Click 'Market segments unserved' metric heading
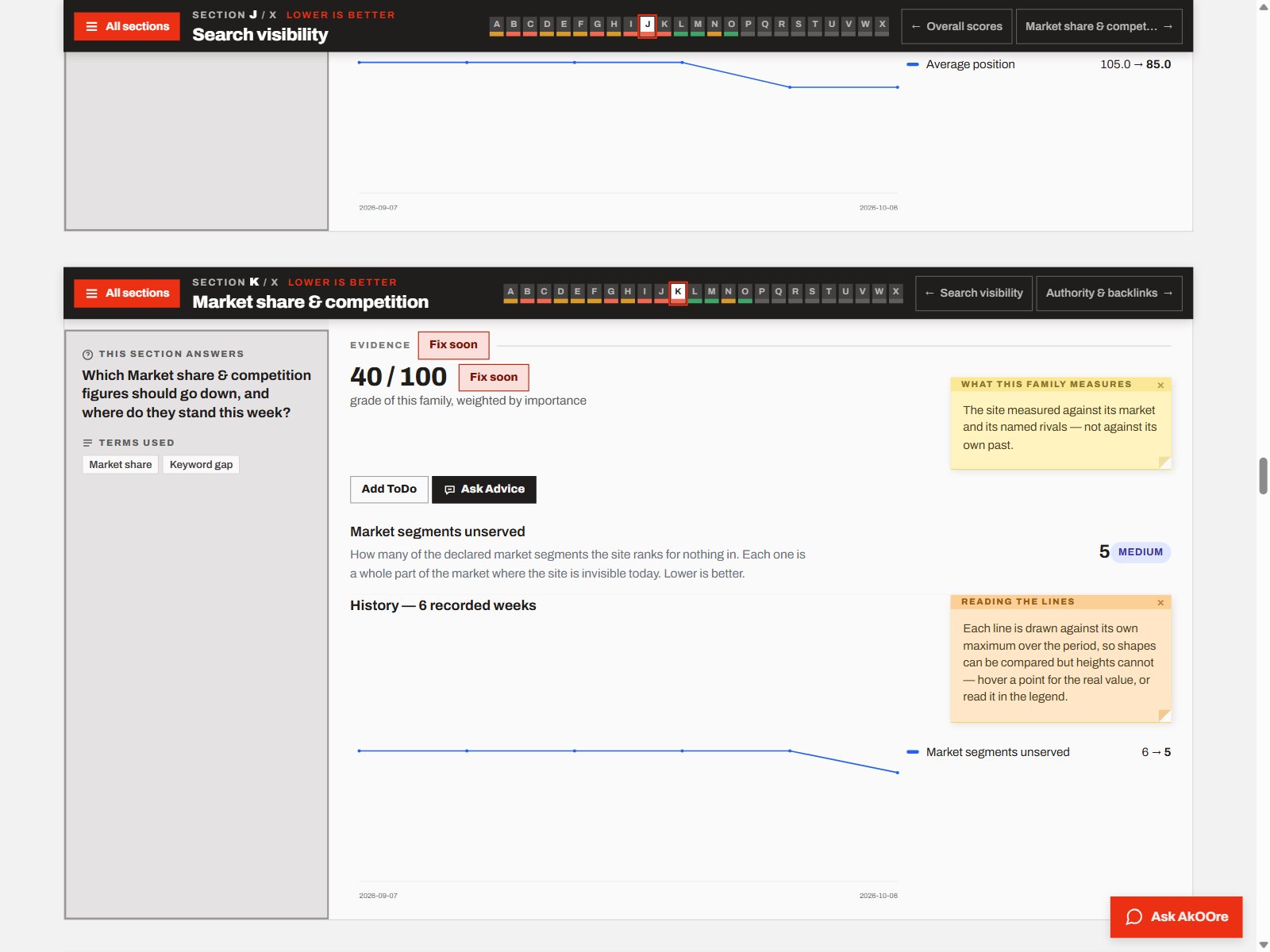This screenshot has height=952, width=1270. (437, 532)
